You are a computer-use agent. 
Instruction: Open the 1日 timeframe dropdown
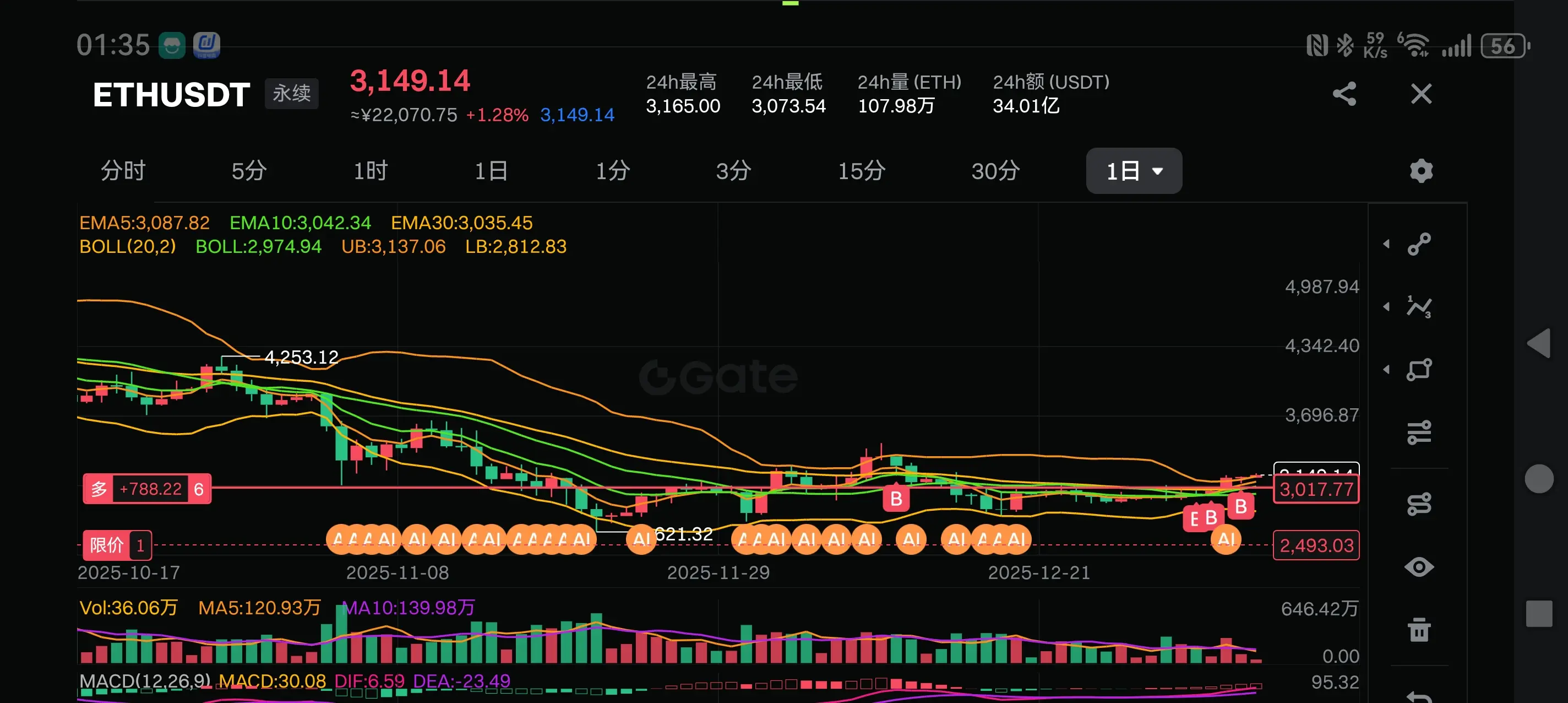[x=1134, y=171]
